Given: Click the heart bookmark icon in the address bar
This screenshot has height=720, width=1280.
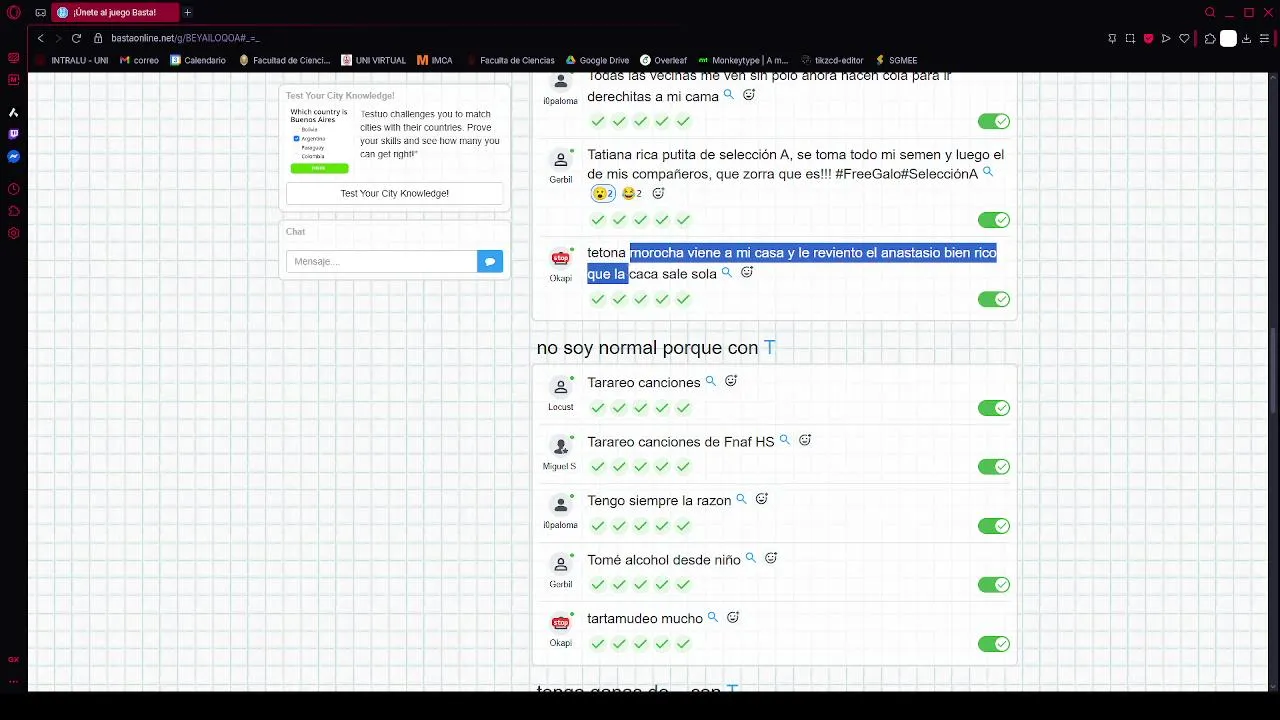Looking at the screenshot, I should point(1184,38).
